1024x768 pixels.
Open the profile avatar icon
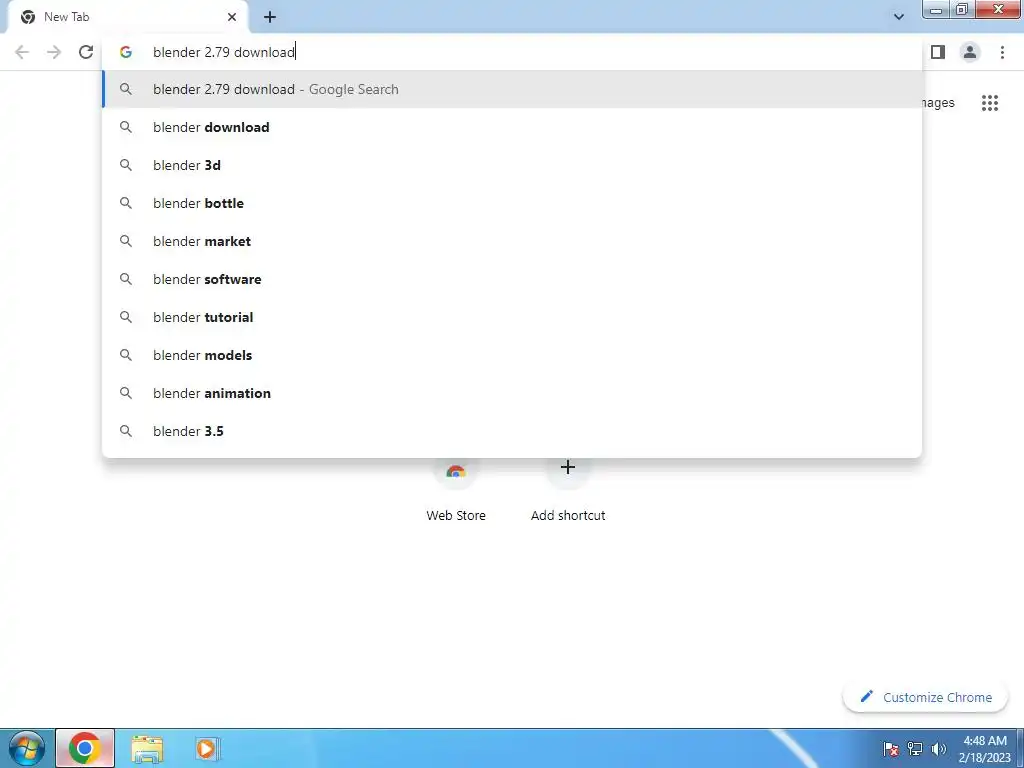point(970,52)
